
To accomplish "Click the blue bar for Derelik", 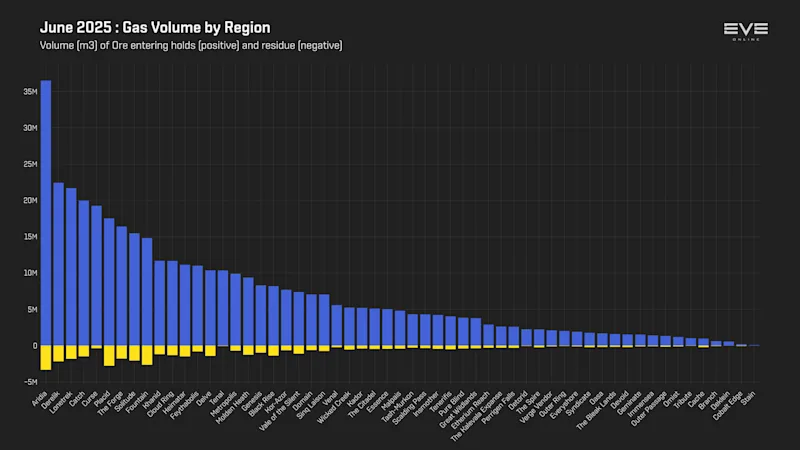I will click(59, 264).
